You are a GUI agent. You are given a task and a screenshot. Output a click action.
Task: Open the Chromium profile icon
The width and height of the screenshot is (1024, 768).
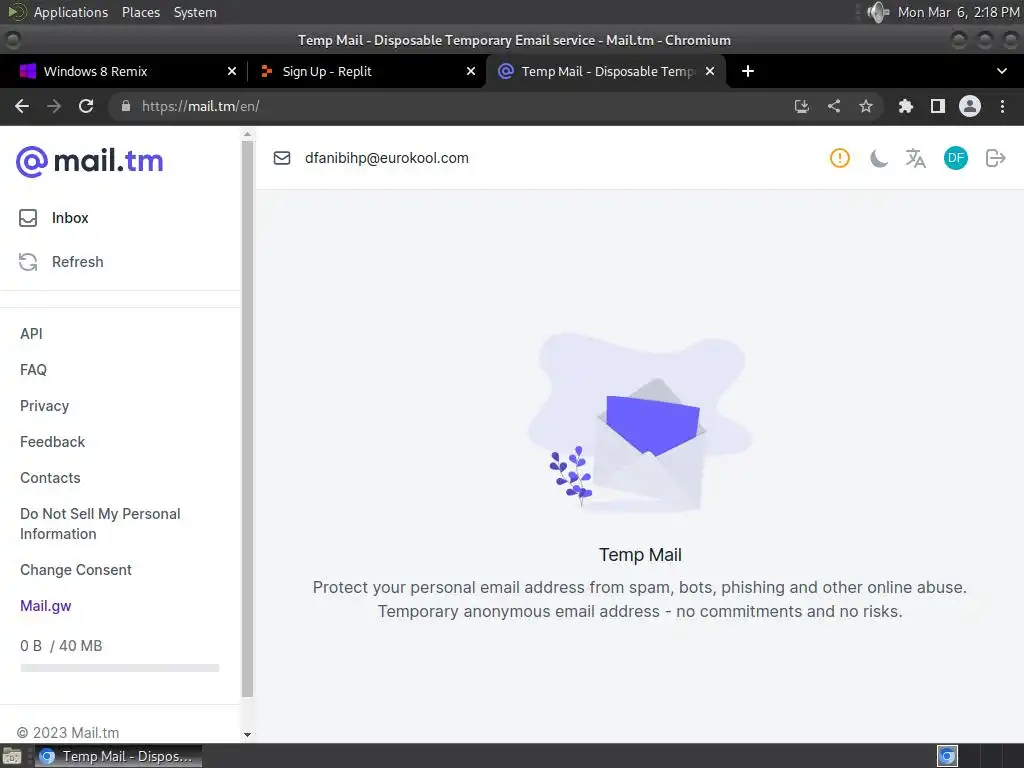pos(970,106)
